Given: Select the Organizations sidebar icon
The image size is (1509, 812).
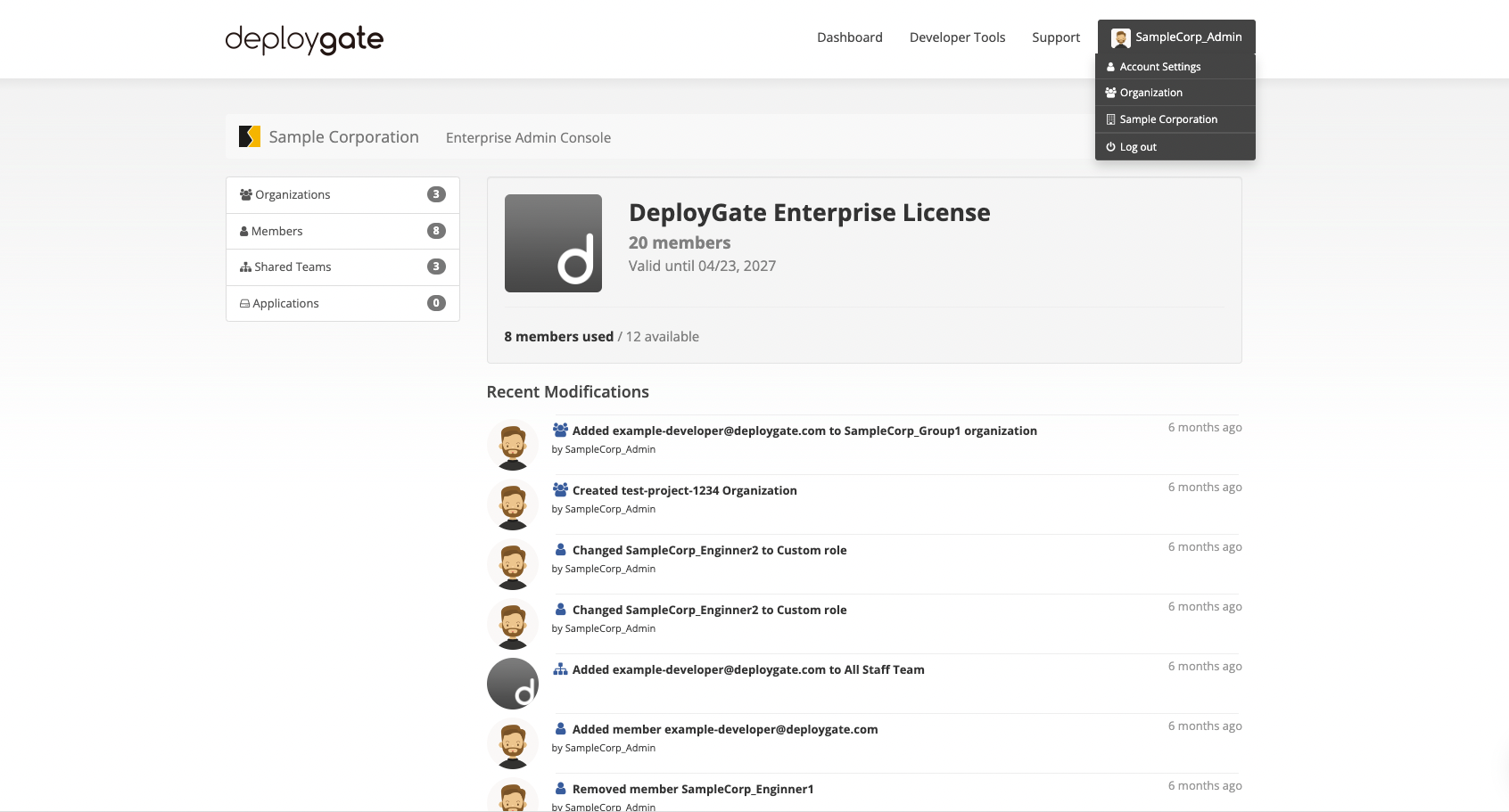Looking at the screenshot, I should (245, 193).
